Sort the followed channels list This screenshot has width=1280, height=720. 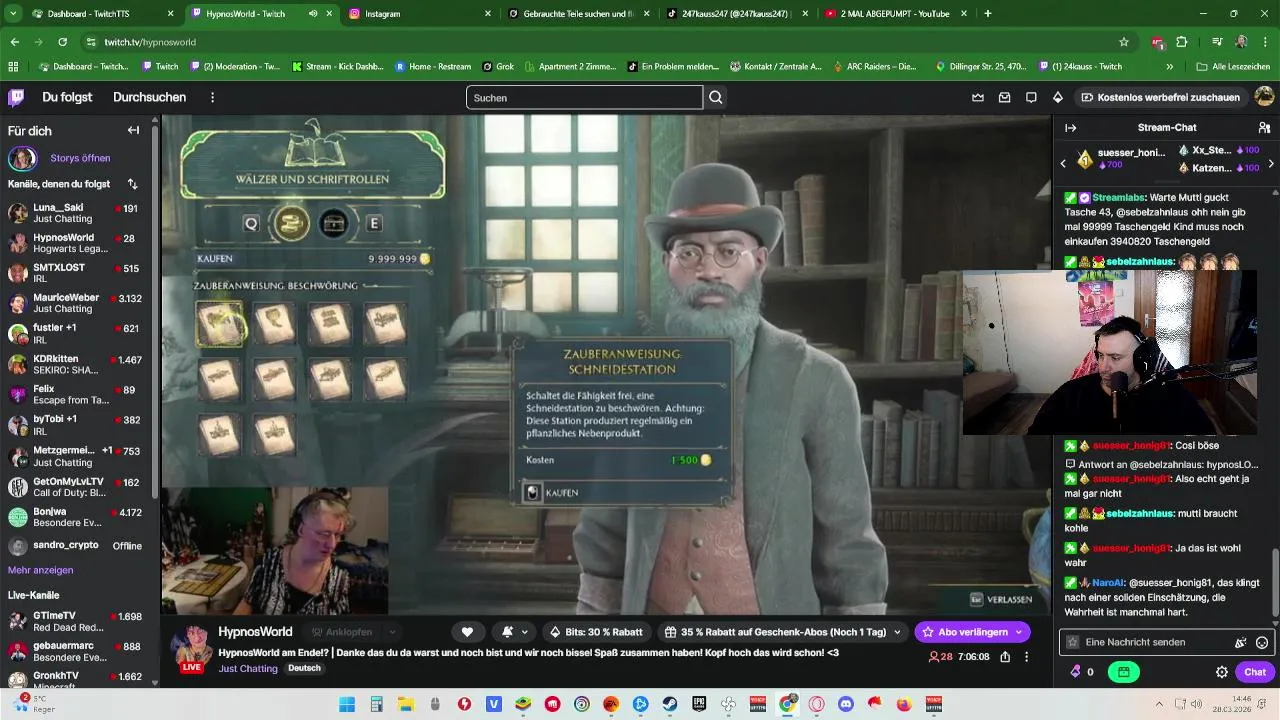coord(132,184)
